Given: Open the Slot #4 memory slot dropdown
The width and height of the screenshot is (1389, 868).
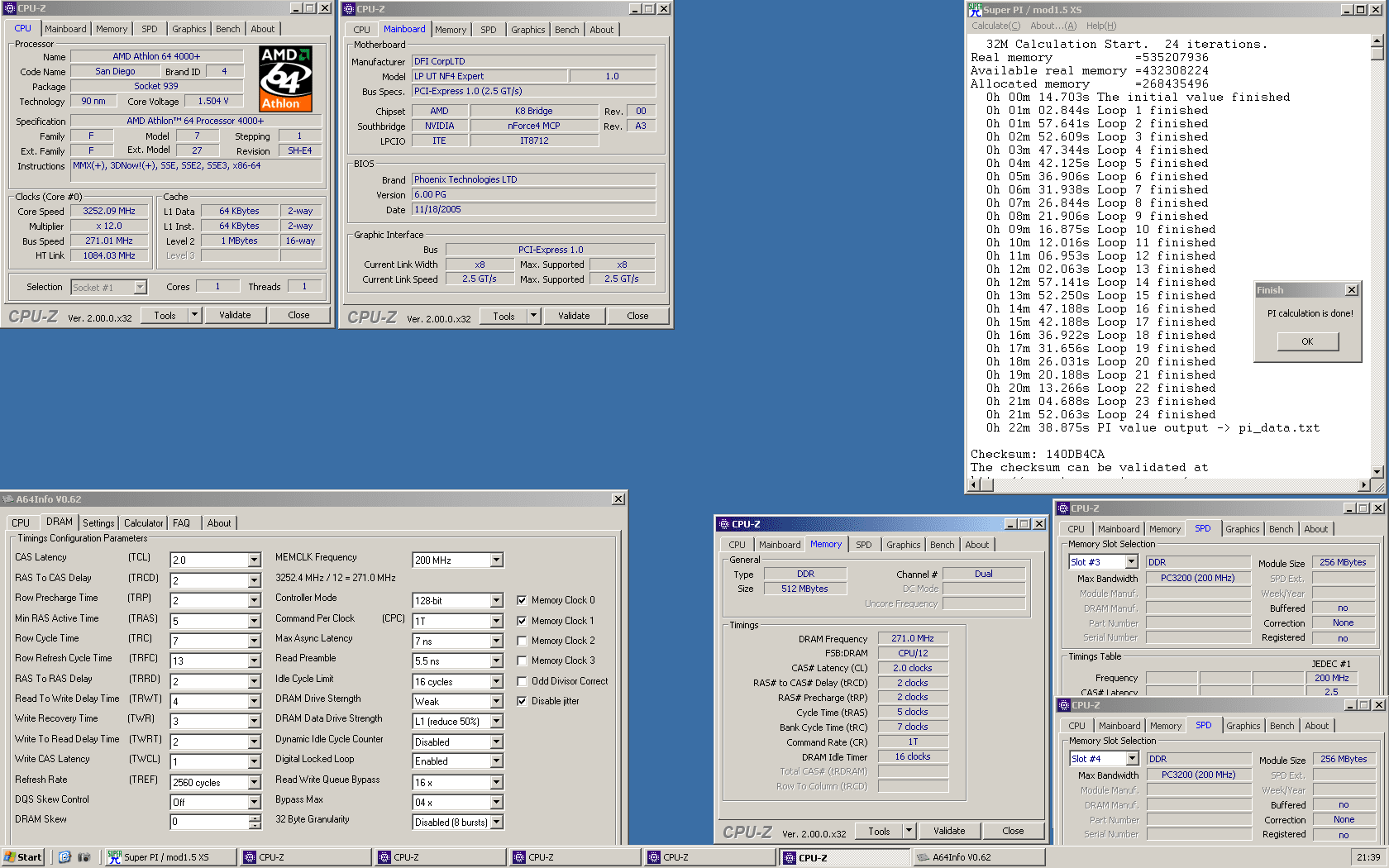Looking at the screenshot, I should (1132, 759).
